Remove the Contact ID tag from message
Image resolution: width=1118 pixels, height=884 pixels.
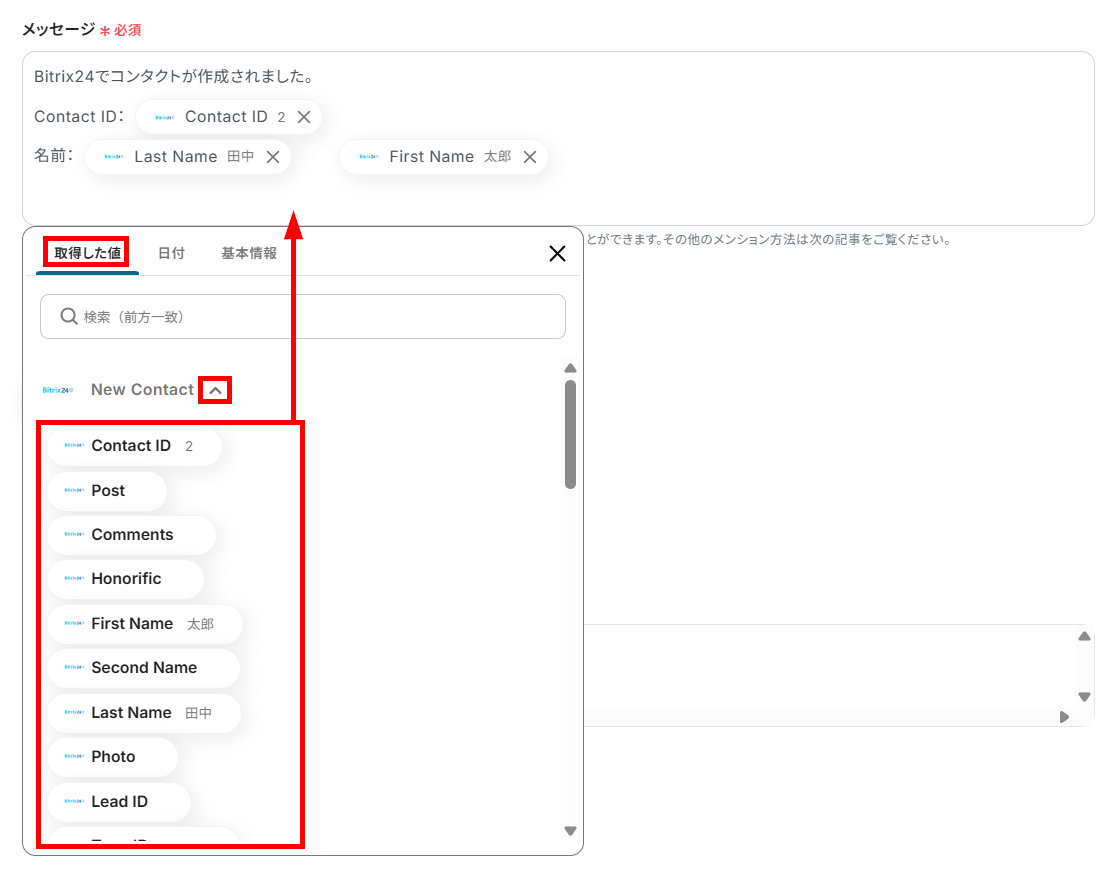(x=304, y=117)
